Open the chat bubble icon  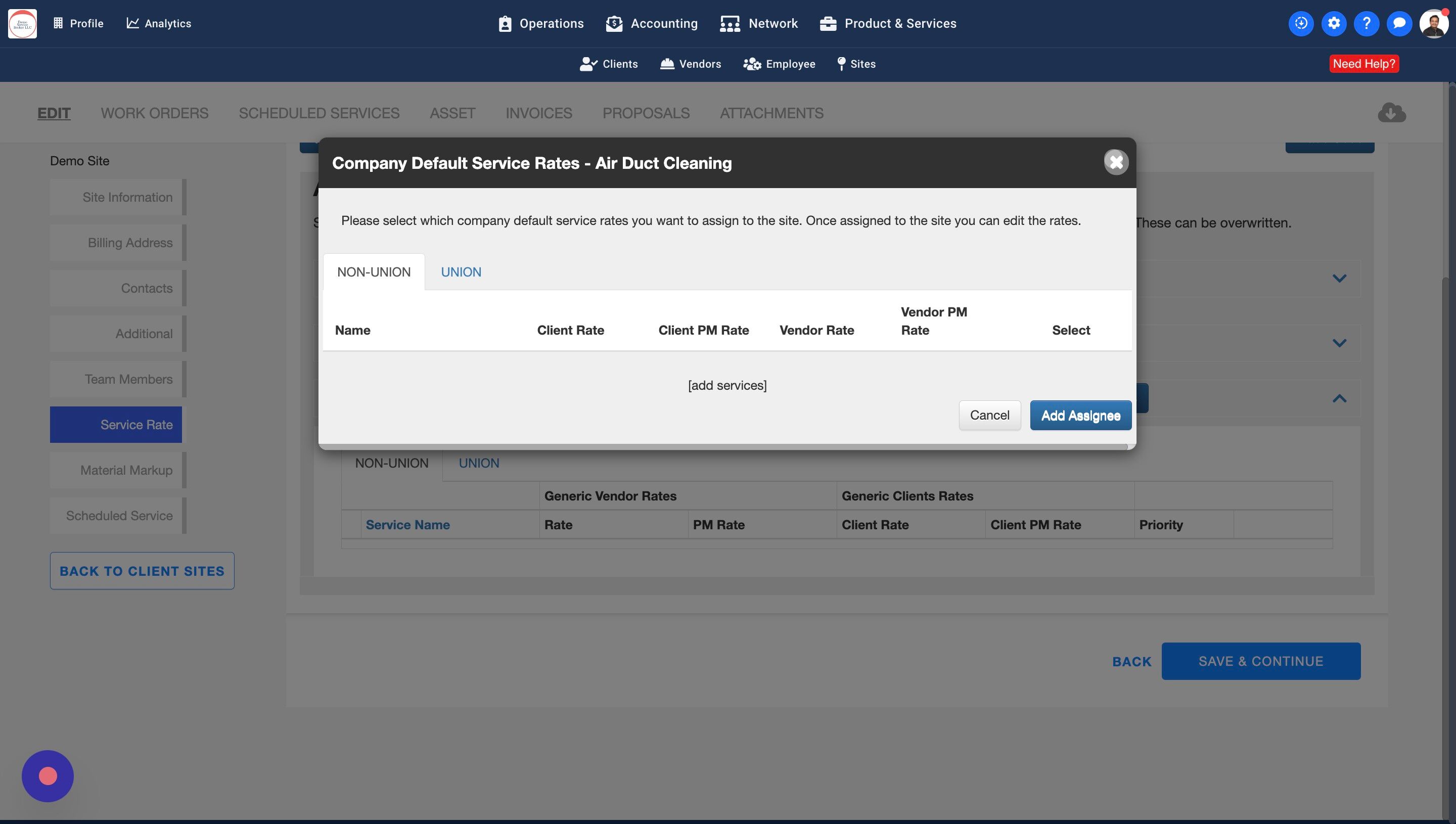point(1399,23)
